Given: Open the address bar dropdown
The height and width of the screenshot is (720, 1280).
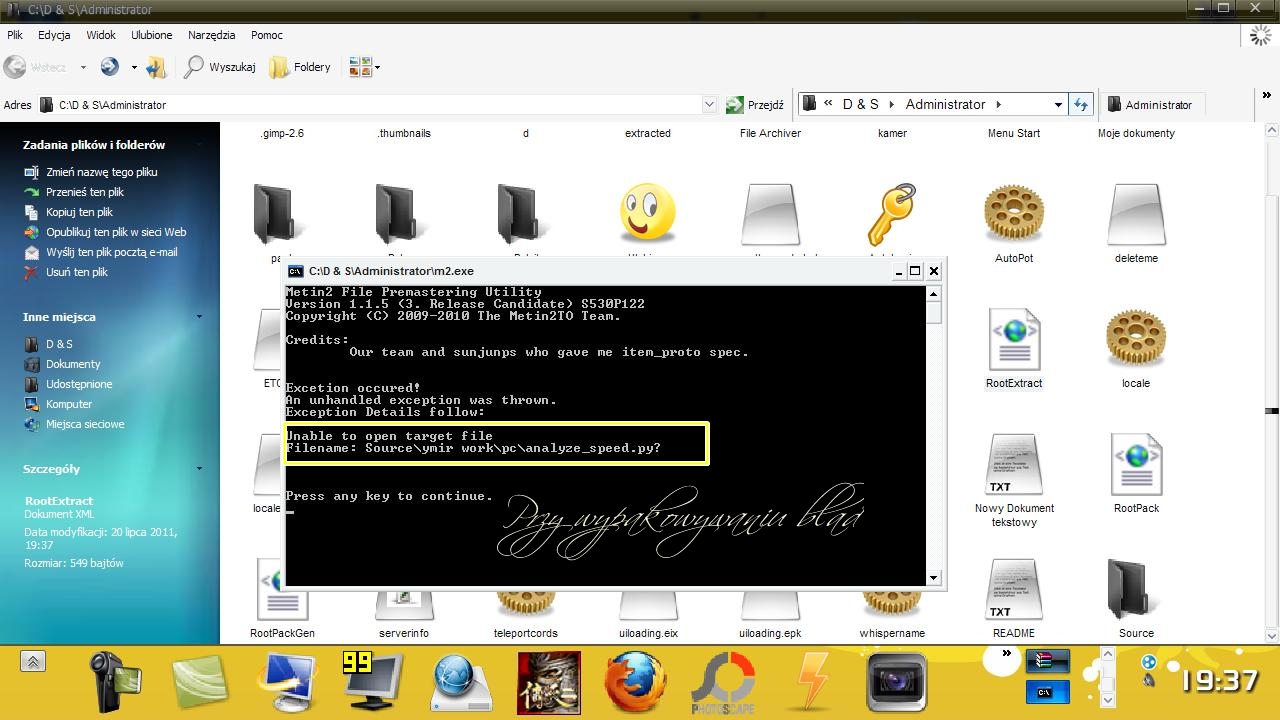Looking at the screenshot, I should point(709,104).
